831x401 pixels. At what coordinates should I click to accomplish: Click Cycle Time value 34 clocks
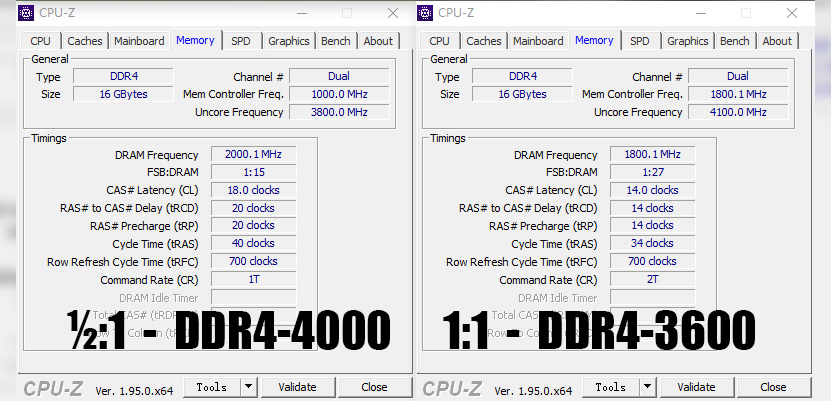pos(652,243)
